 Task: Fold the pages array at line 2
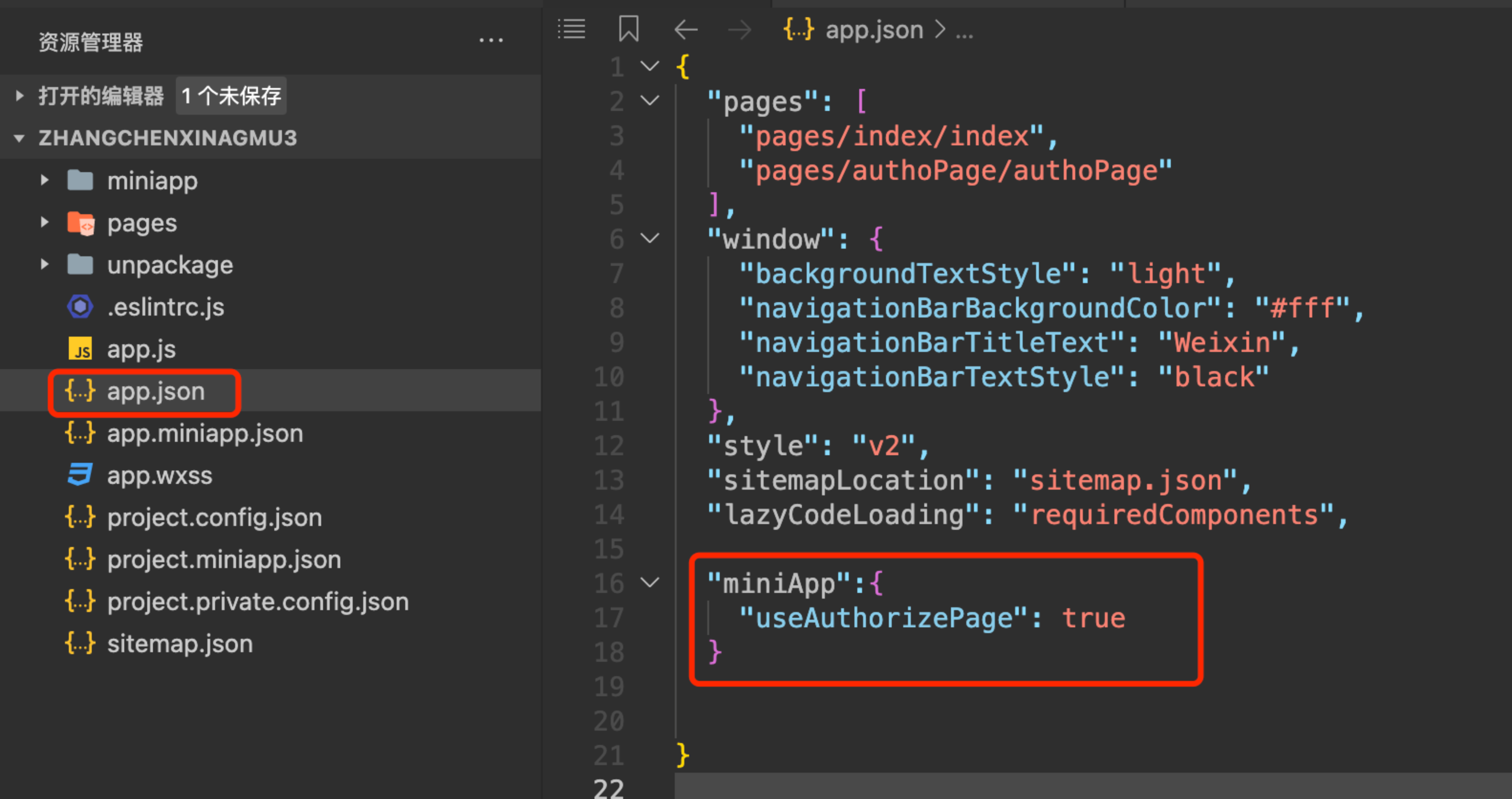650,100
